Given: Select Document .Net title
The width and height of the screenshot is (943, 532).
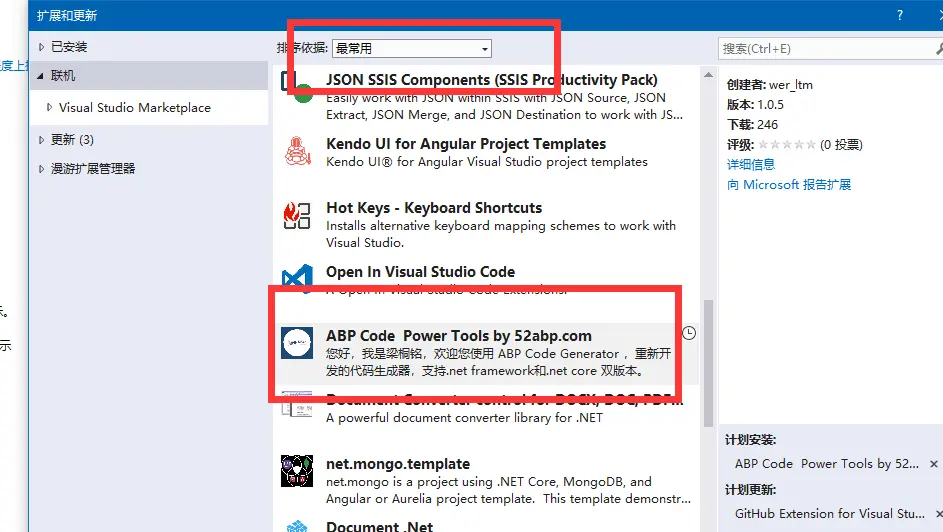Looking at the screenshot, I should 379,527.
